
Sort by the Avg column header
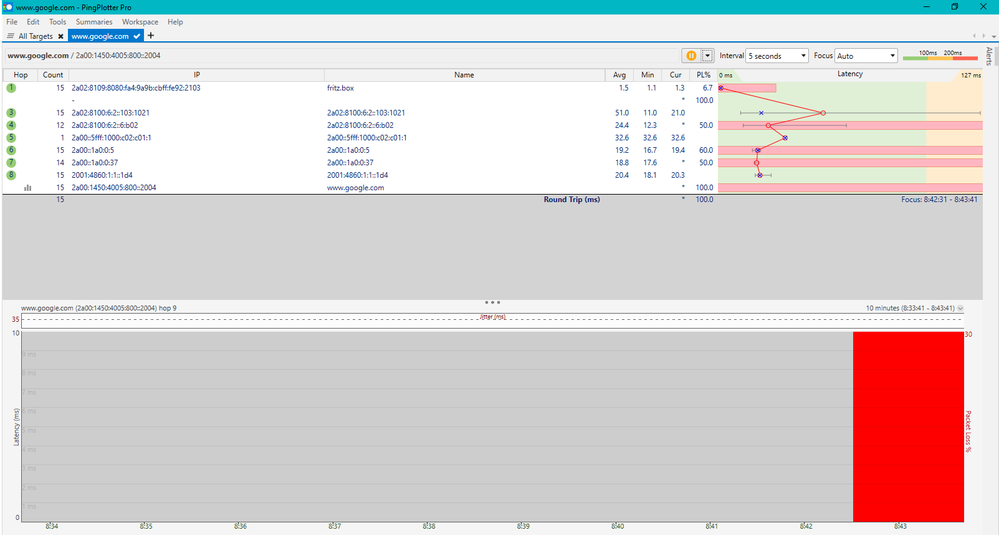(619, 75)
